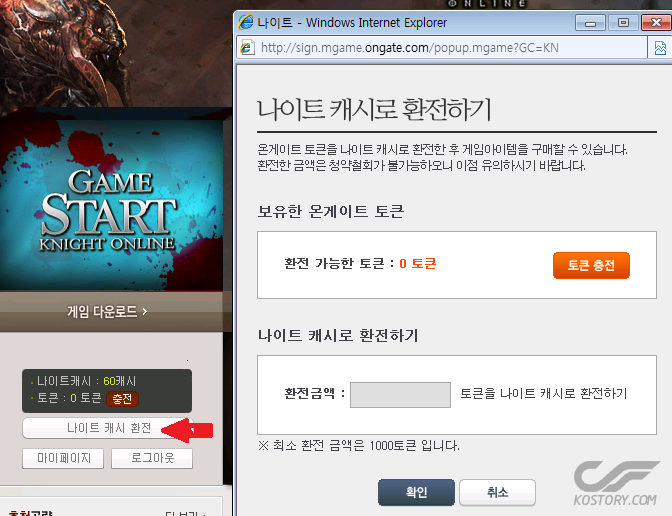Image resolution: width=672 pixels, height=516 pixels.
Task: Click the compatibility view icon beside address
Action: (x=660, y=48)
